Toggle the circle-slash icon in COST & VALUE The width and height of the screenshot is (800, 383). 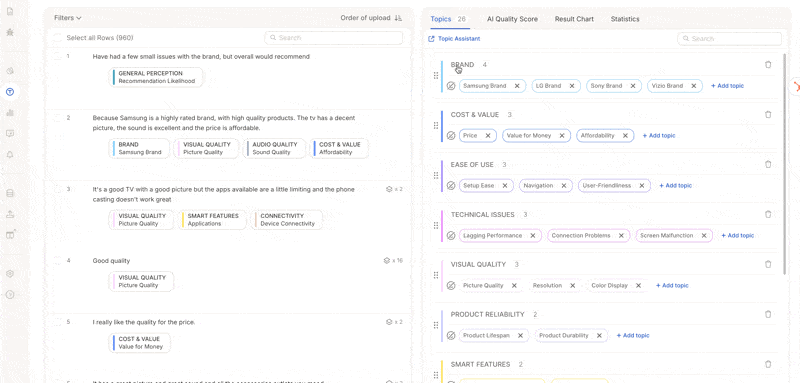pos(451,136)
